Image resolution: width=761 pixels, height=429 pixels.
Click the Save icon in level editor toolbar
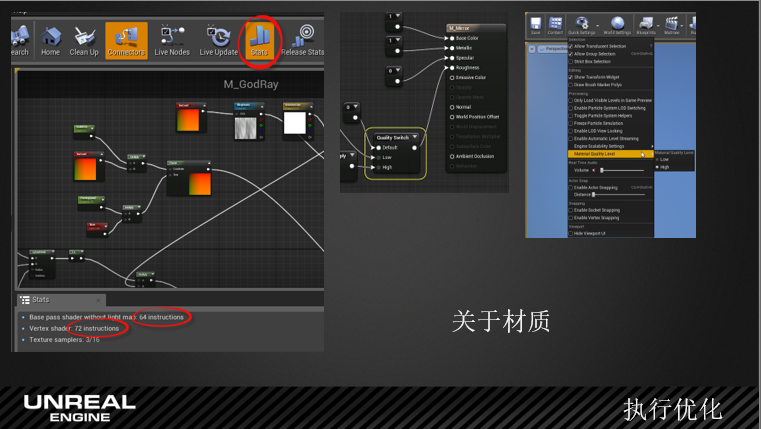pyautogui.click(x=536, y=25)
